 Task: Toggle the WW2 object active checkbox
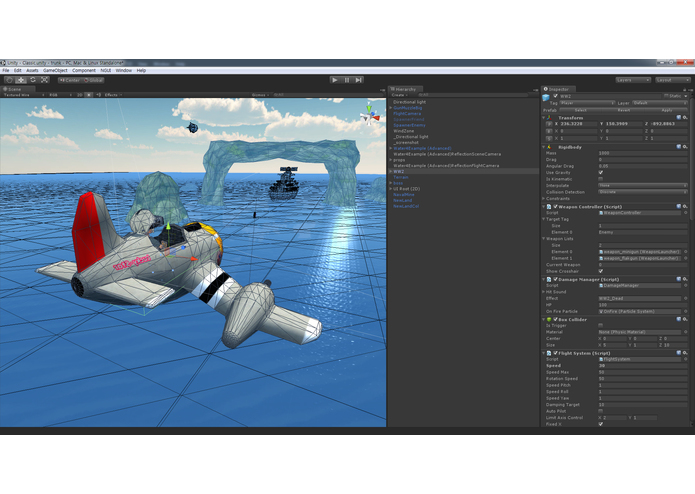click(555, 96)
